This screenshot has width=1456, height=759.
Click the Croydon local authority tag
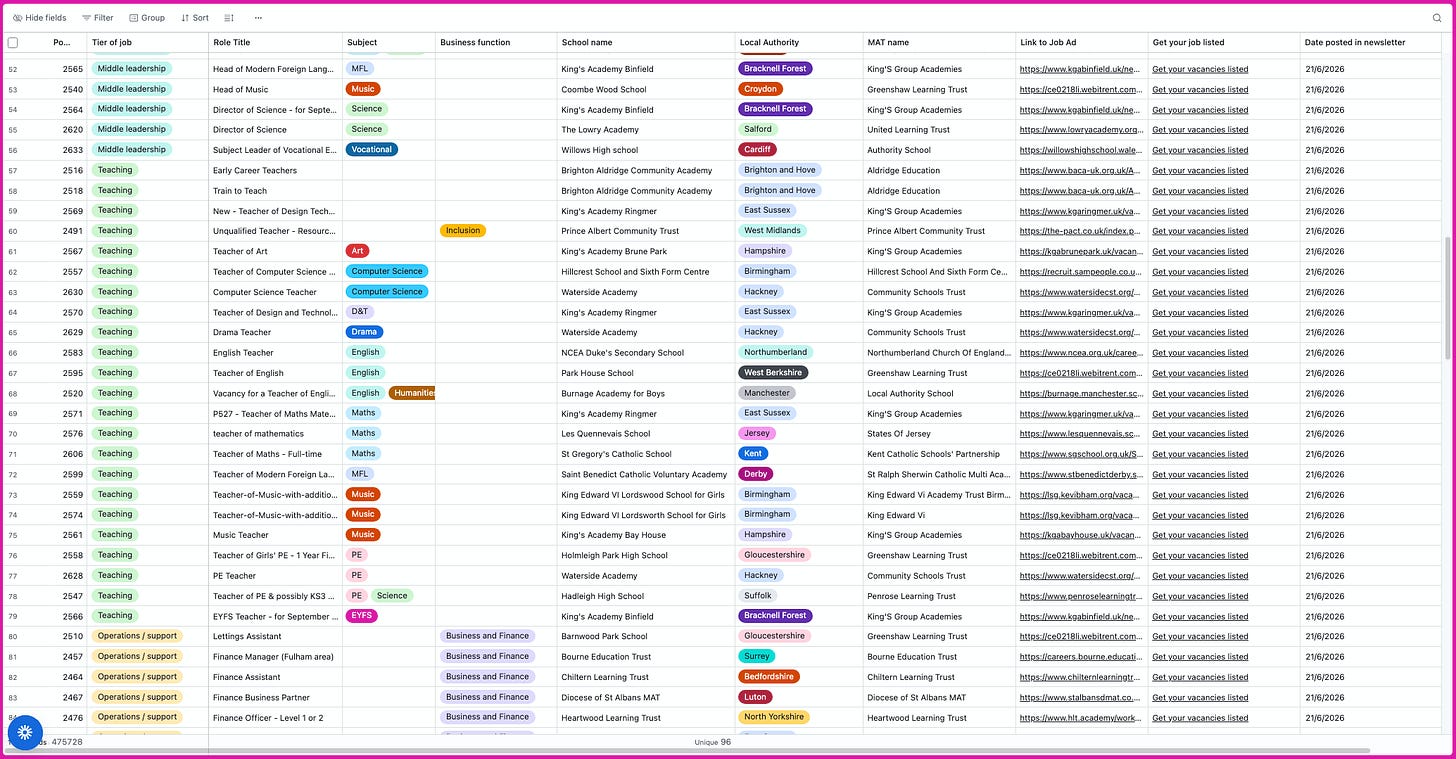(760, 89)
